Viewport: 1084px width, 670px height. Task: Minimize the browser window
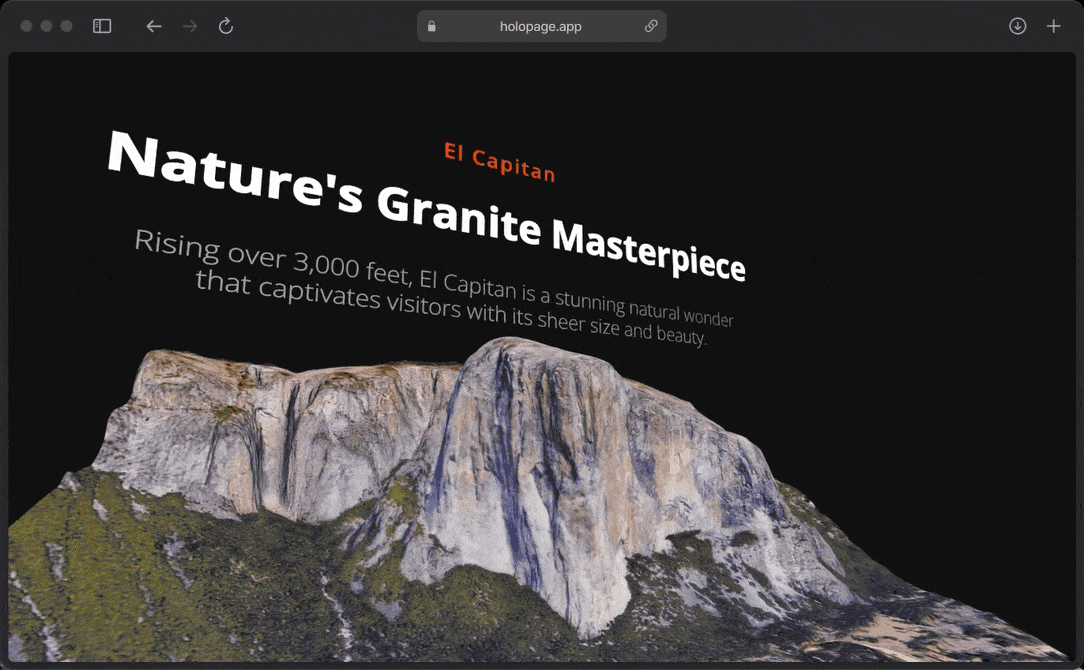click(47, 26)
